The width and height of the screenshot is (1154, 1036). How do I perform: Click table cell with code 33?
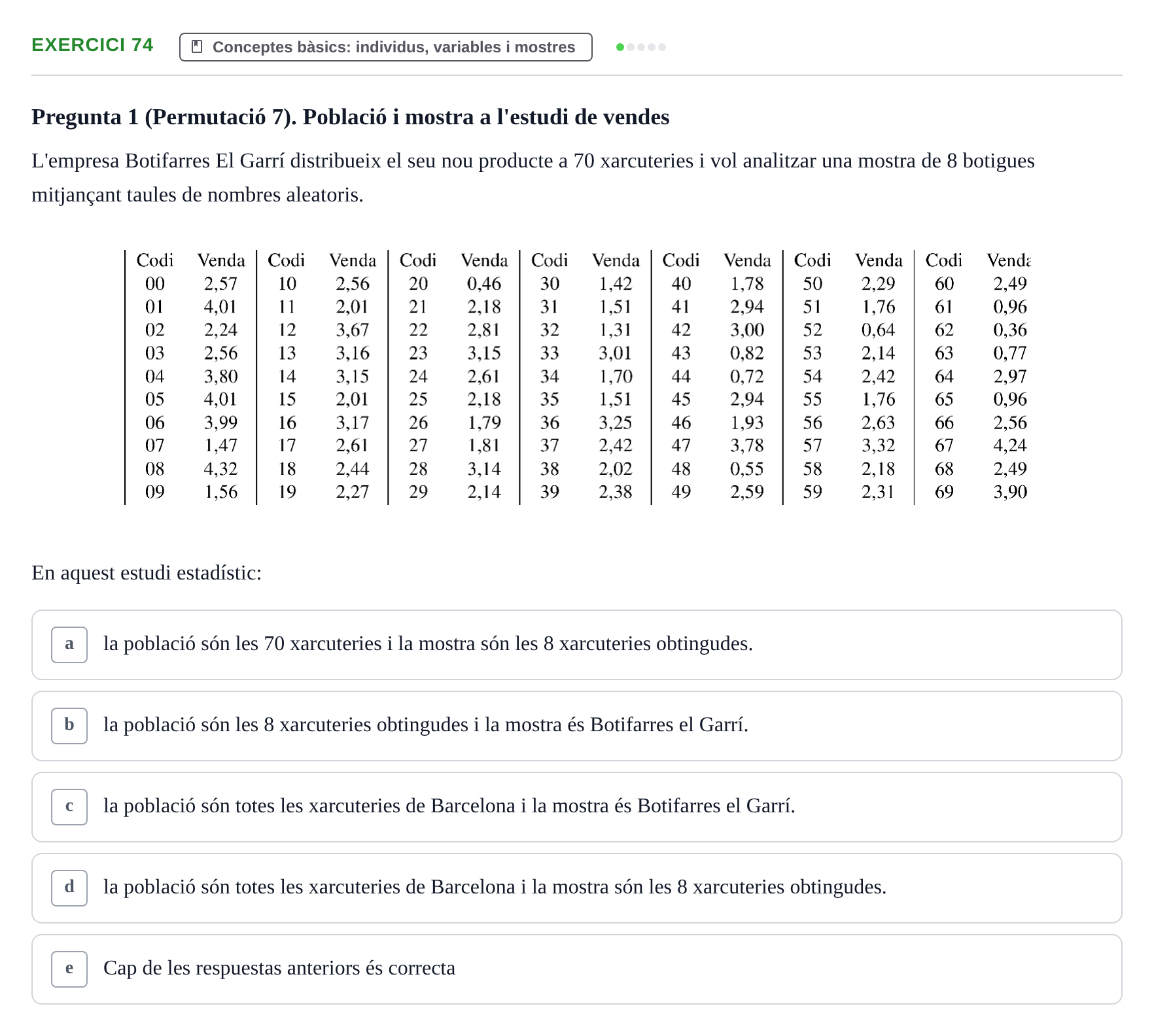point(550,353)
